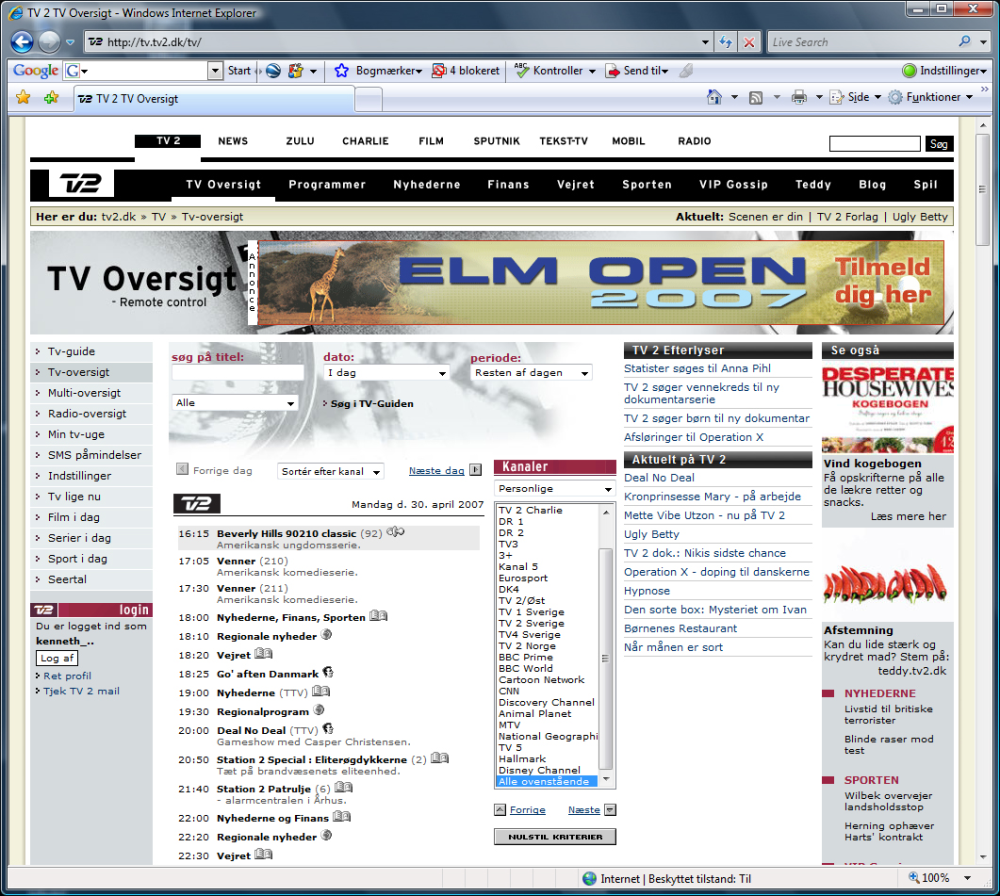The height and width of the screenshot is (896, 1000).
Task: Go back with the browser Back arrow
Action: pyautogui.click(x=22, y=42)
